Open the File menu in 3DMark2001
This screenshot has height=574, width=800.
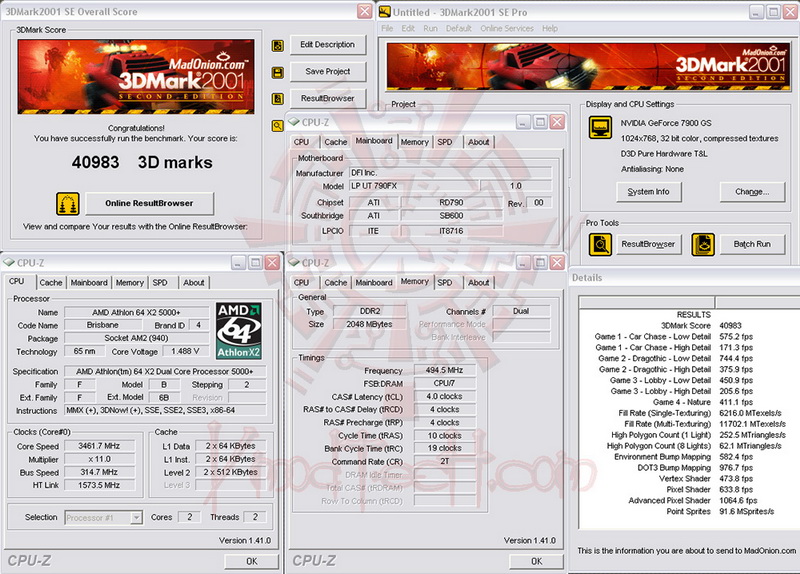point(387,29)
